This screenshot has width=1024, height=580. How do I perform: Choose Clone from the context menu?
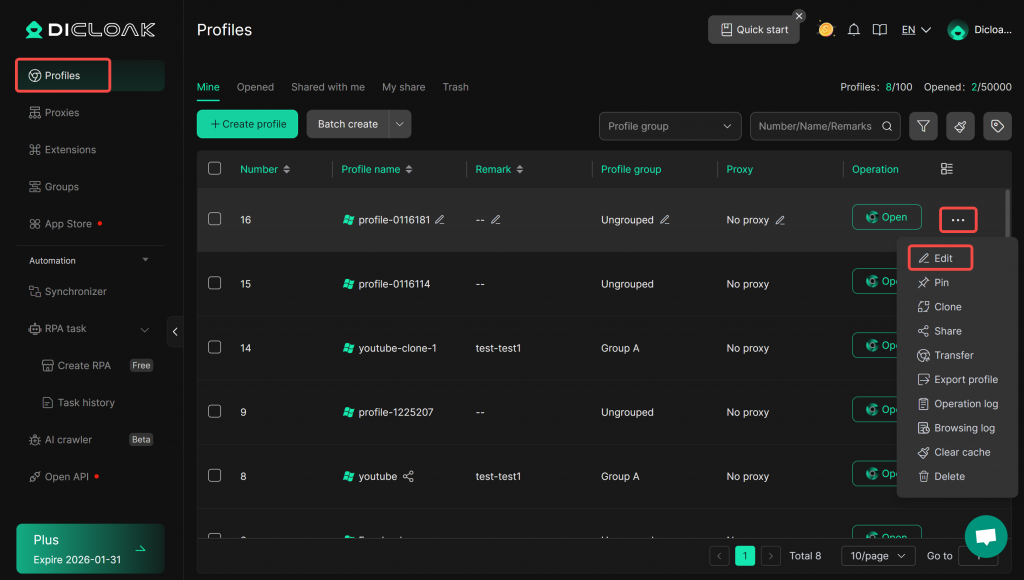[x=947, y=307]
